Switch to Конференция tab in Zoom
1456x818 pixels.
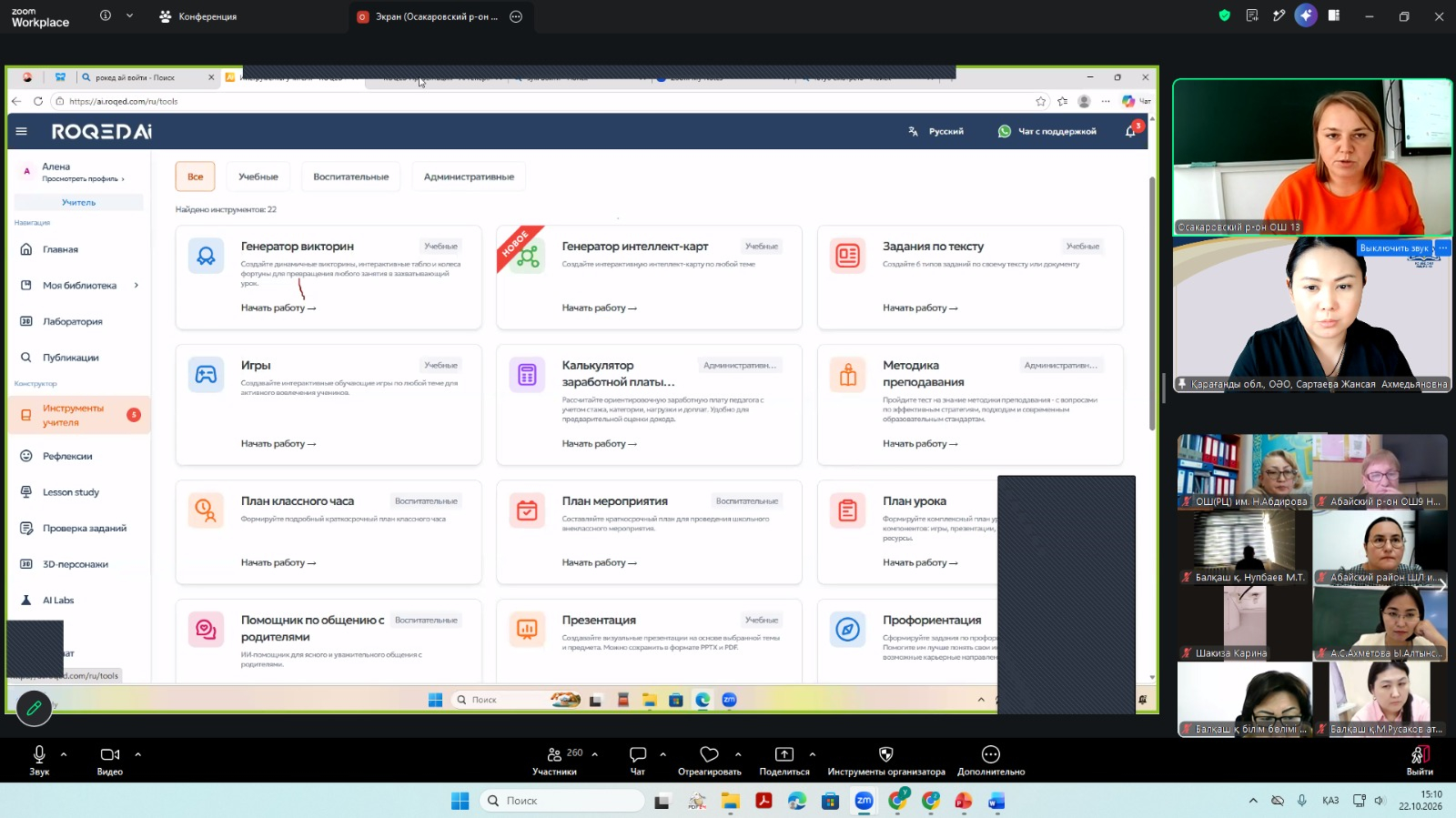point(198,16)
